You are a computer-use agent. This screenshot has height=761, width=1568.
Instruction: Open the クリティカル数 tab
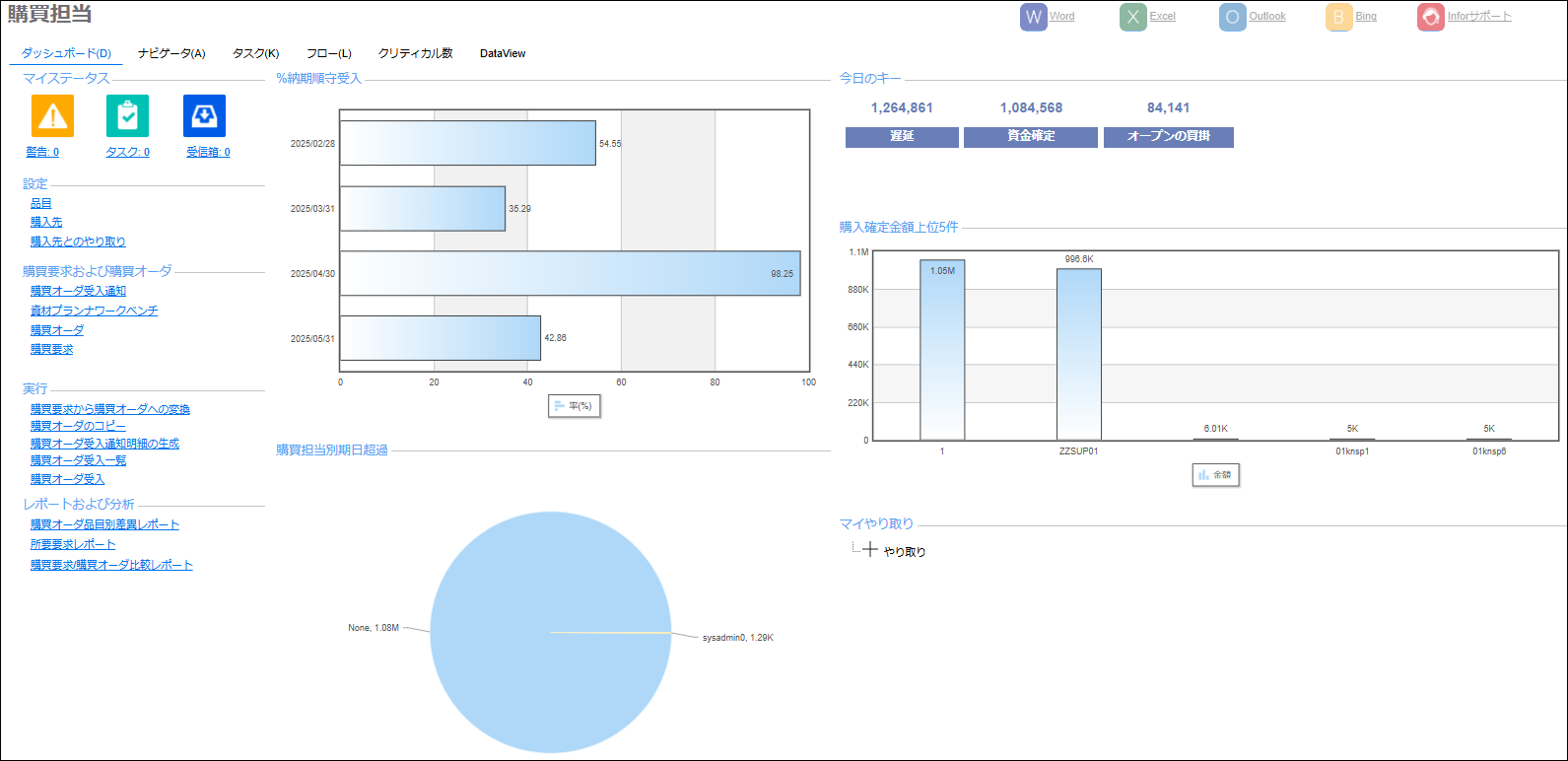tap(415, 53)
